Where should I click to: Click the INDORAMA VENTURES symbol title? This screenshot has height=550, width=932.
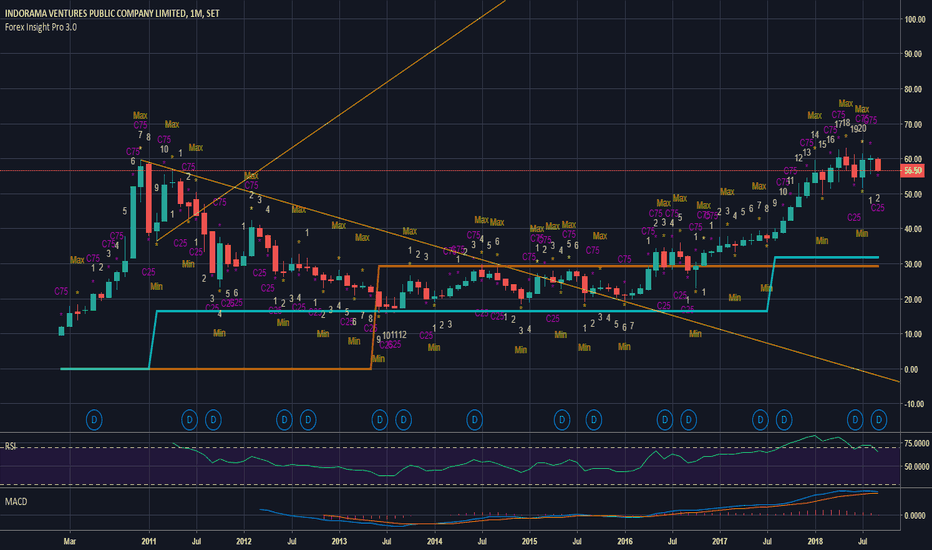click(112, 13)
